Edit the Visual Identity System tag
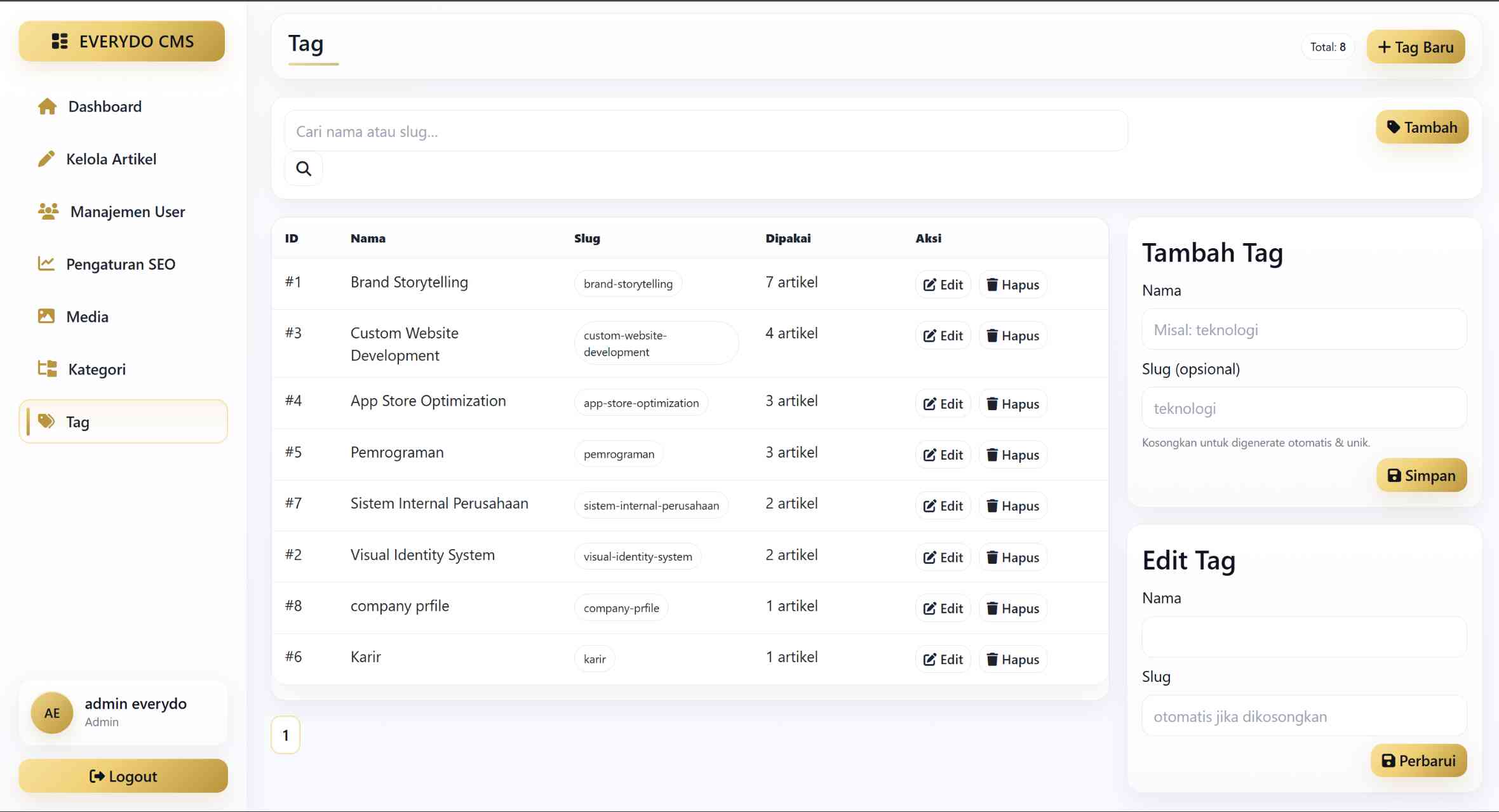The image size is (1499, 812). pyautogui.click(x=943, y=557)
